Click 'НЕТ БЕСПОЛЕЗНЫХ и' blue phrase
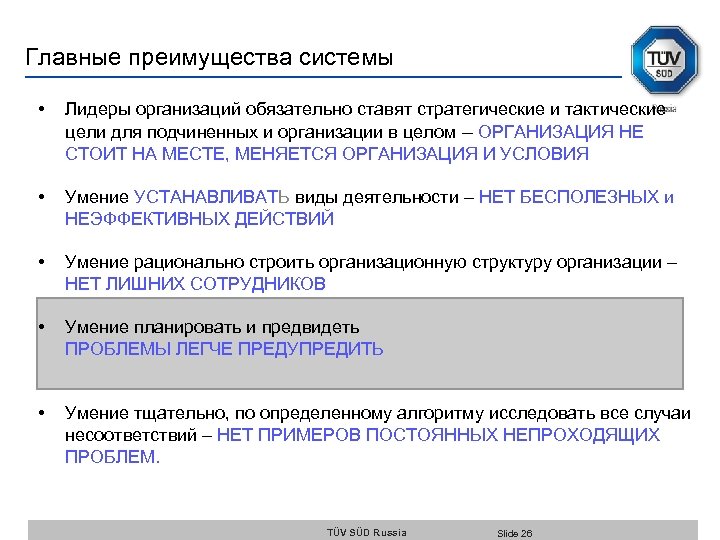 point(576,197)
